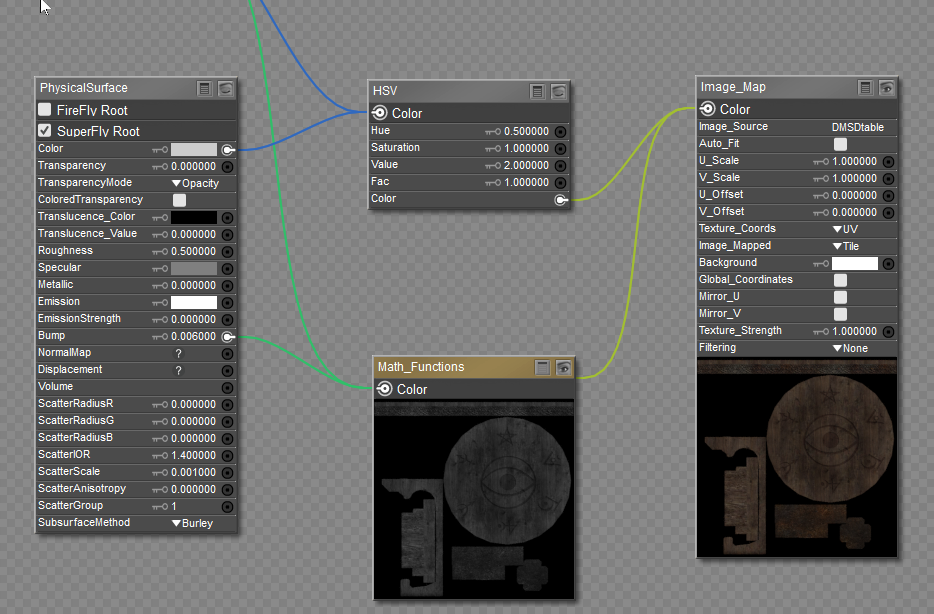Viewport: 934px width, 614px height.
Task: Toggle the Auto_Fit checkbox
Action: click(840, 144)
